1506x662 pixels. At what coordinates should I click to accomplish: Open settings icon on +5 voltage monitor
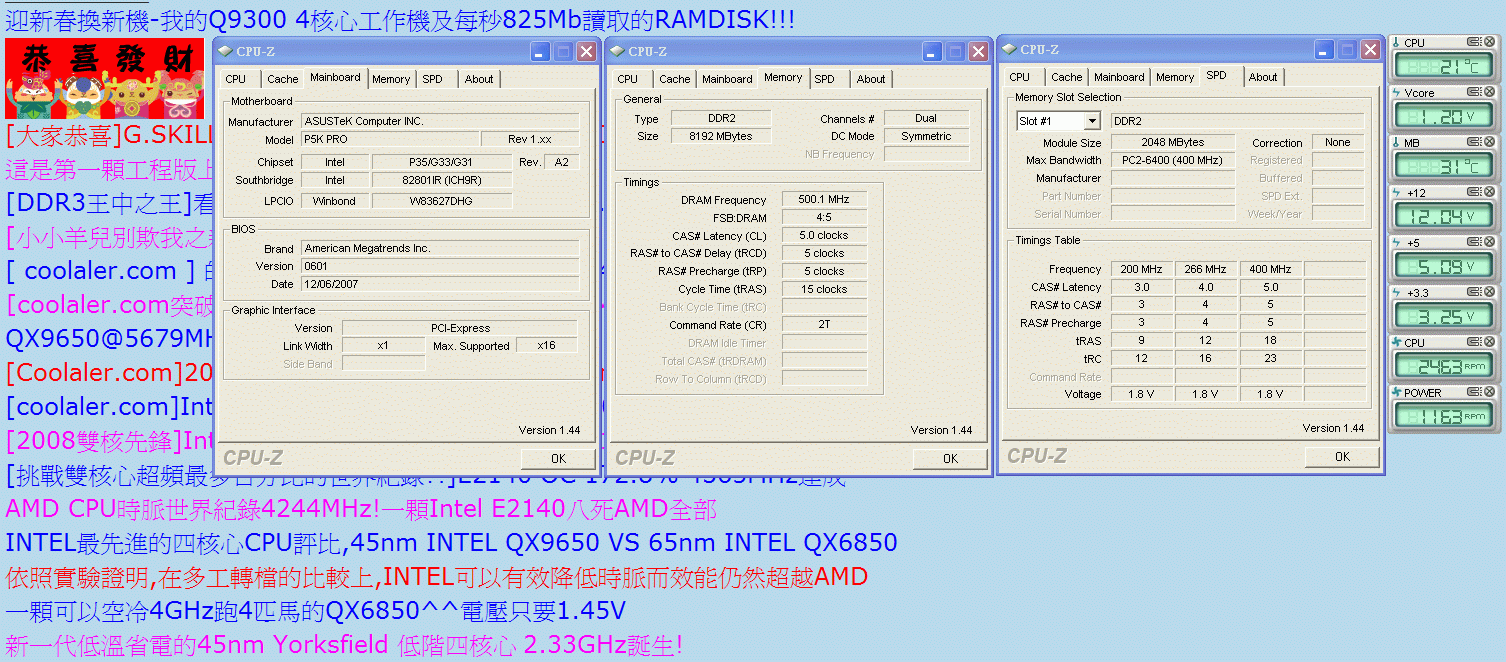point(1473,242)
